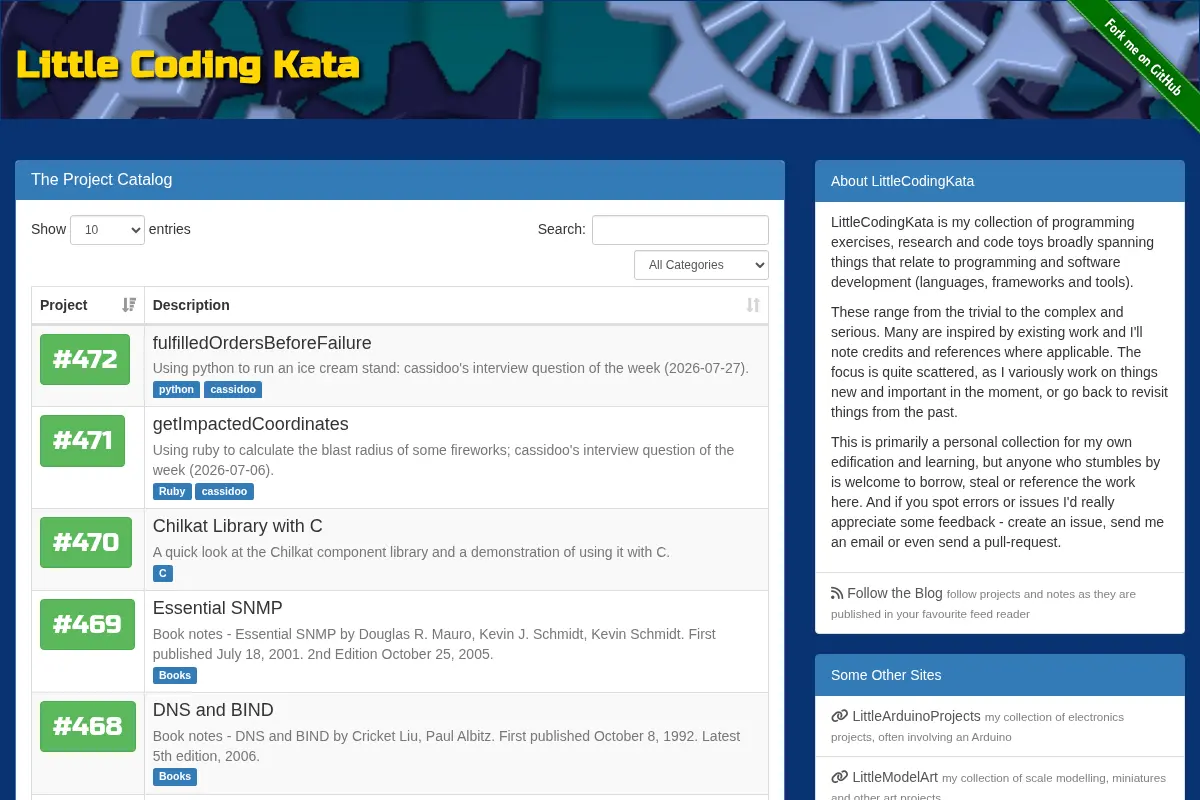Open project #472 button
The width and height of the screenshot is (1200, 800).
click(85, 359)
